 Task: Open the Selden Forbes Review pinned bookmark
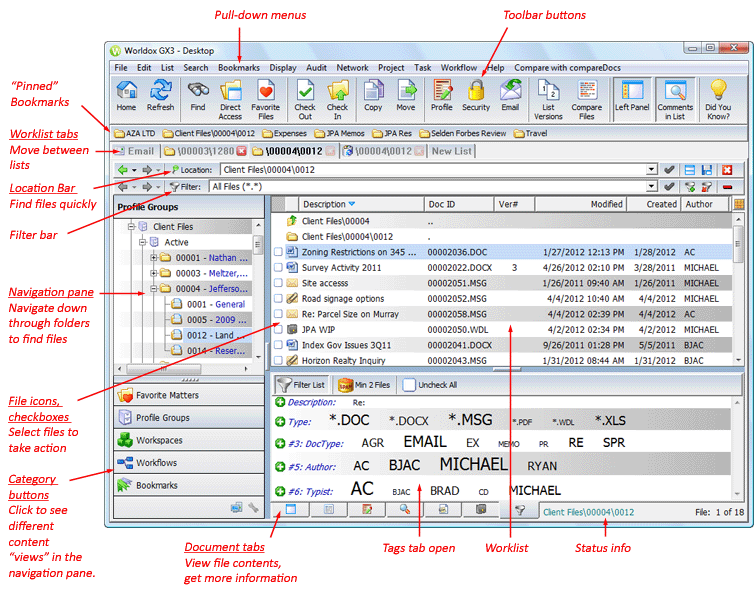click(463, 133)
